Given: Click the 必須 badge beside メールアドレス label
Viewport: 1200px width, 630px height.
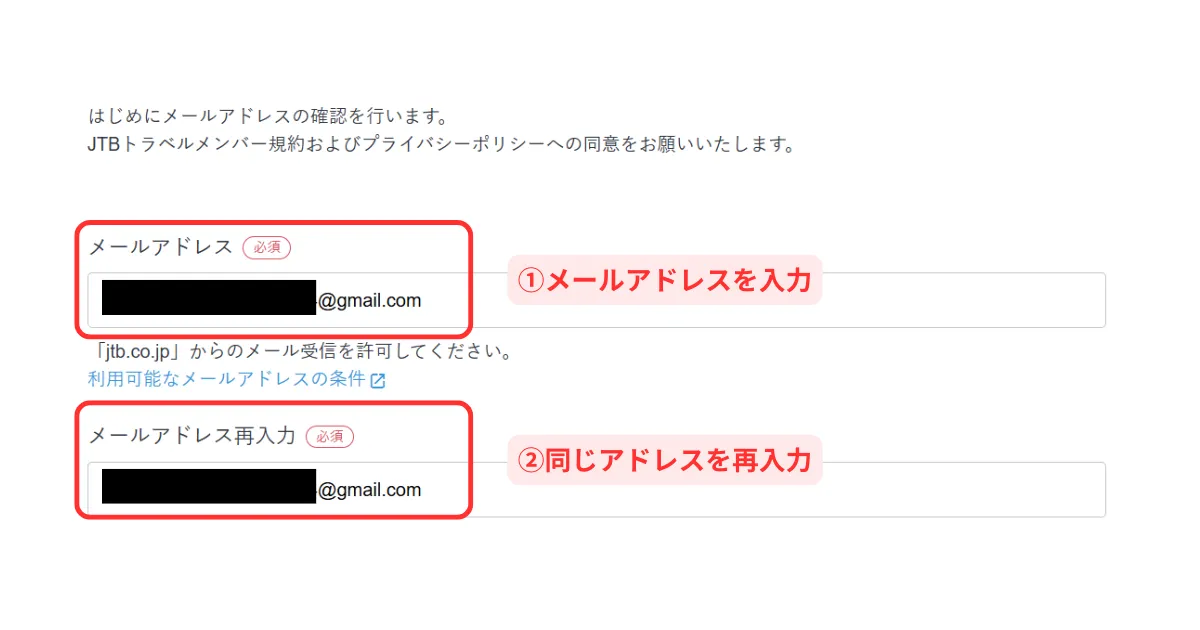Looking at the screenshot, I should point(267,247).
